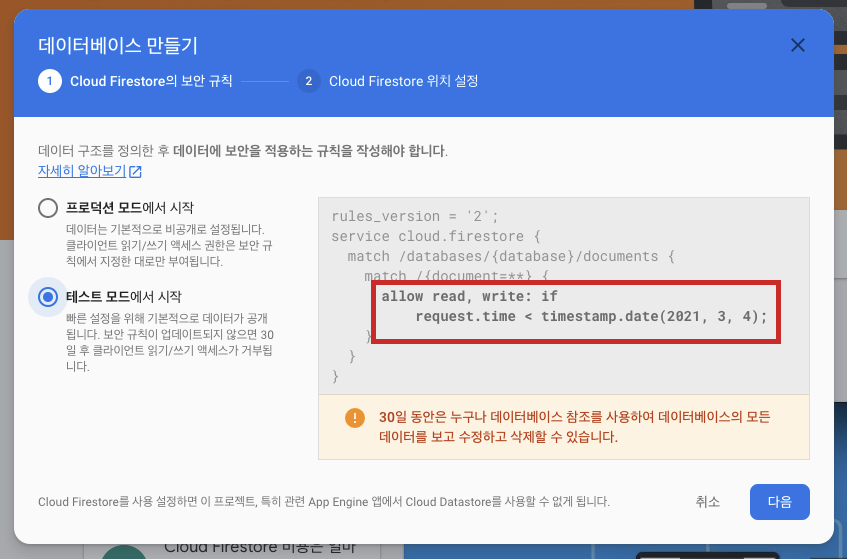This screenshot has width=847, height=559.
Task: Click the 데이터베이스 만들기 title
Action: 118,45
